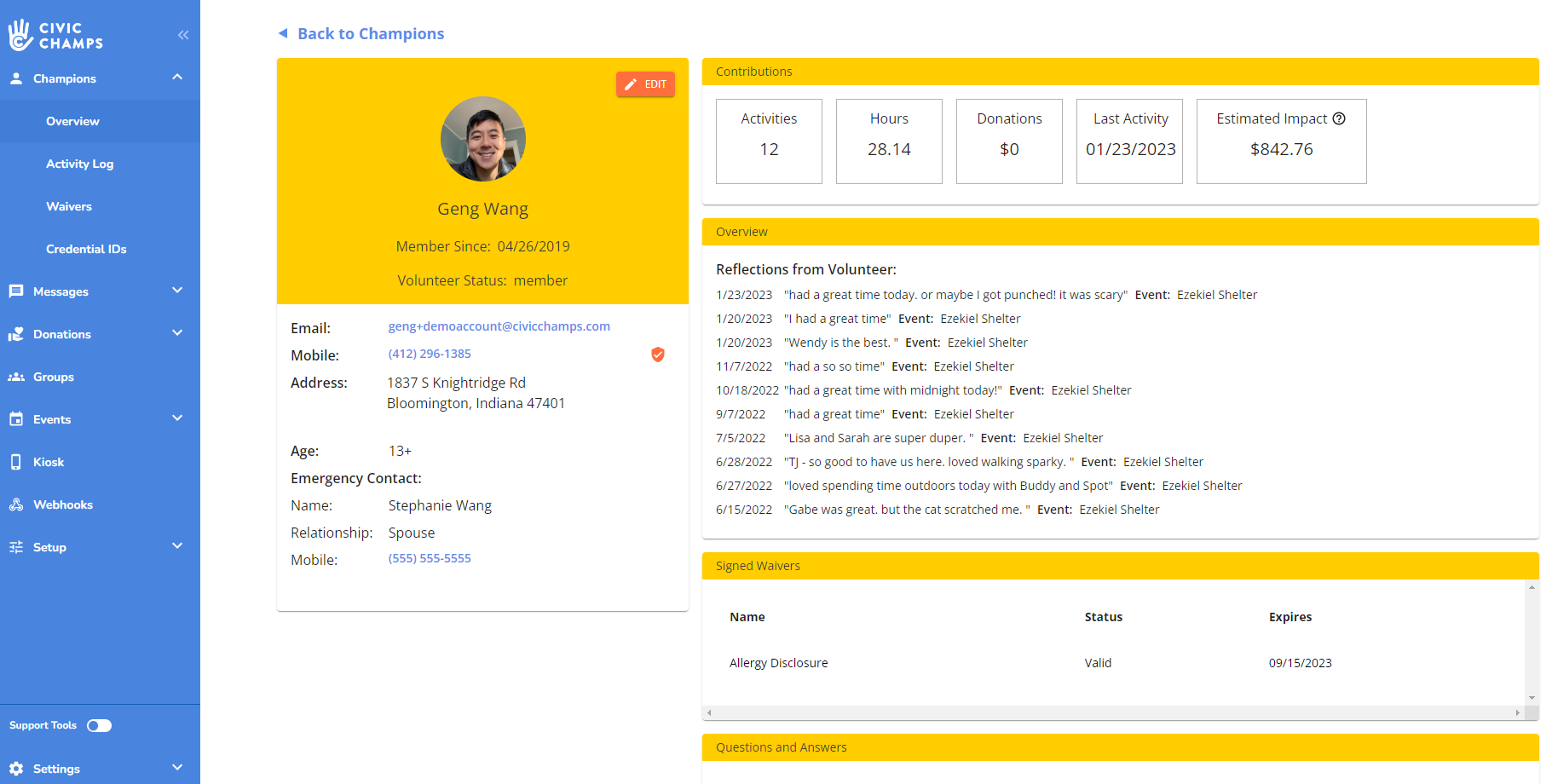Expand the Settings section
This screenshot has height=784, width=1552.
(x=177, y=768)
